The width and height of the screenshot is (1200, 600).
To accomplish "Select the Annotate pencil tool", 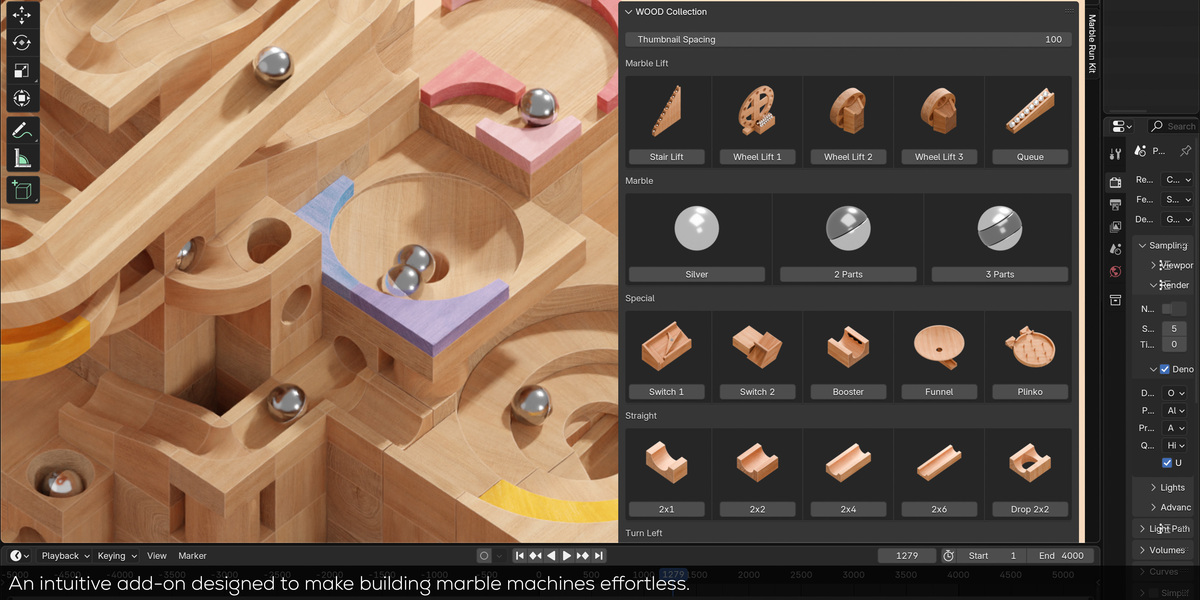I will (21, 130).
